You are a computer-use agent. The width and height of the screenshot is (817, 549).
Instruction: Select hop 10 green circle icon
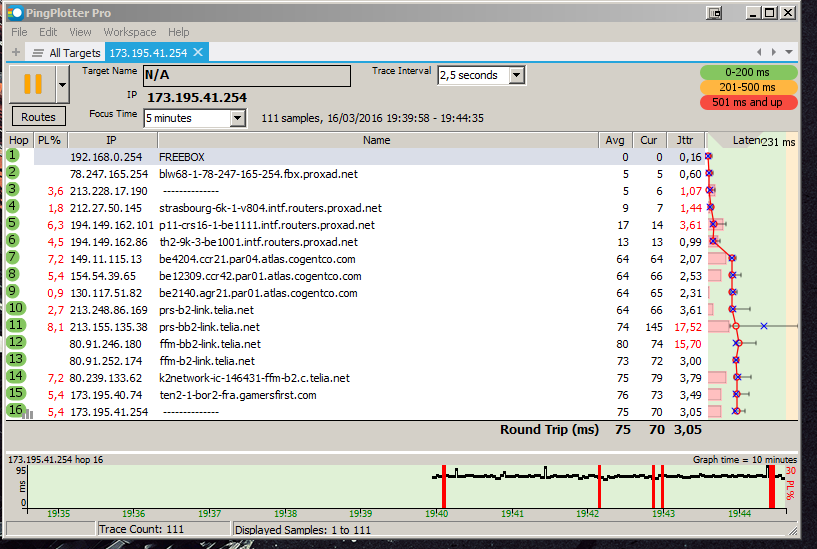coord(16,308)
